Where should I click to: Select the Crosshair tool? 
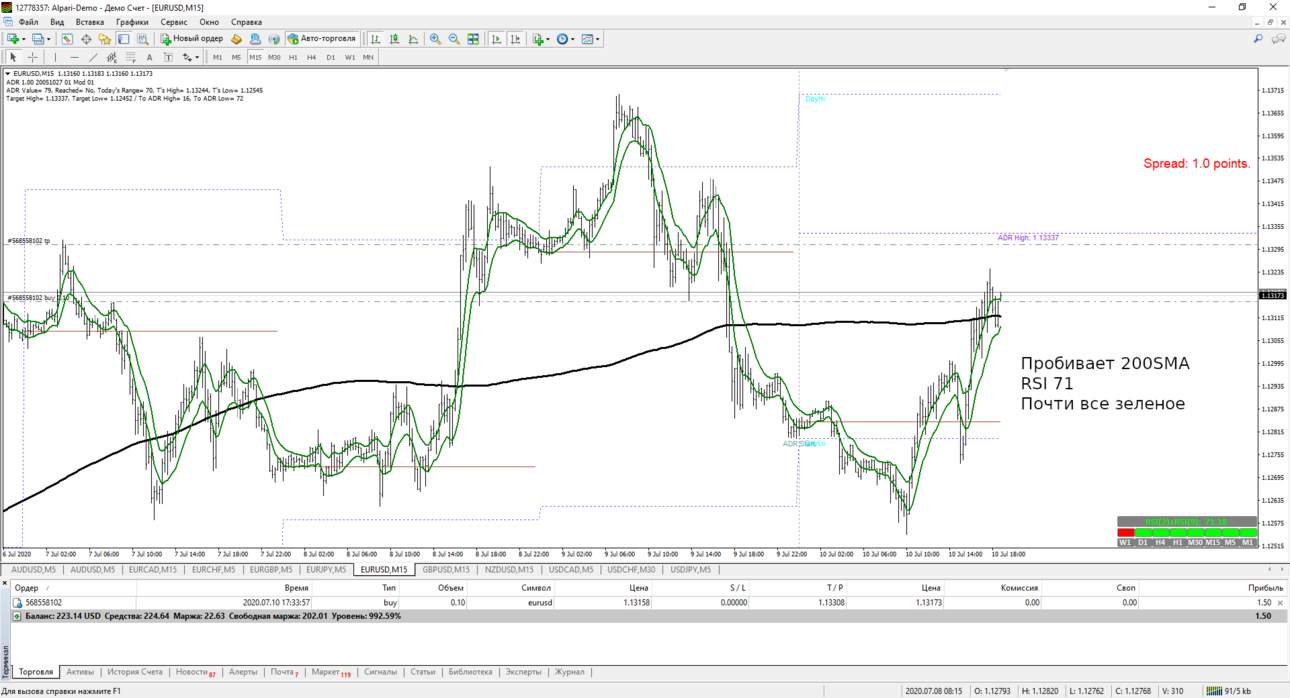pos(32,57)
